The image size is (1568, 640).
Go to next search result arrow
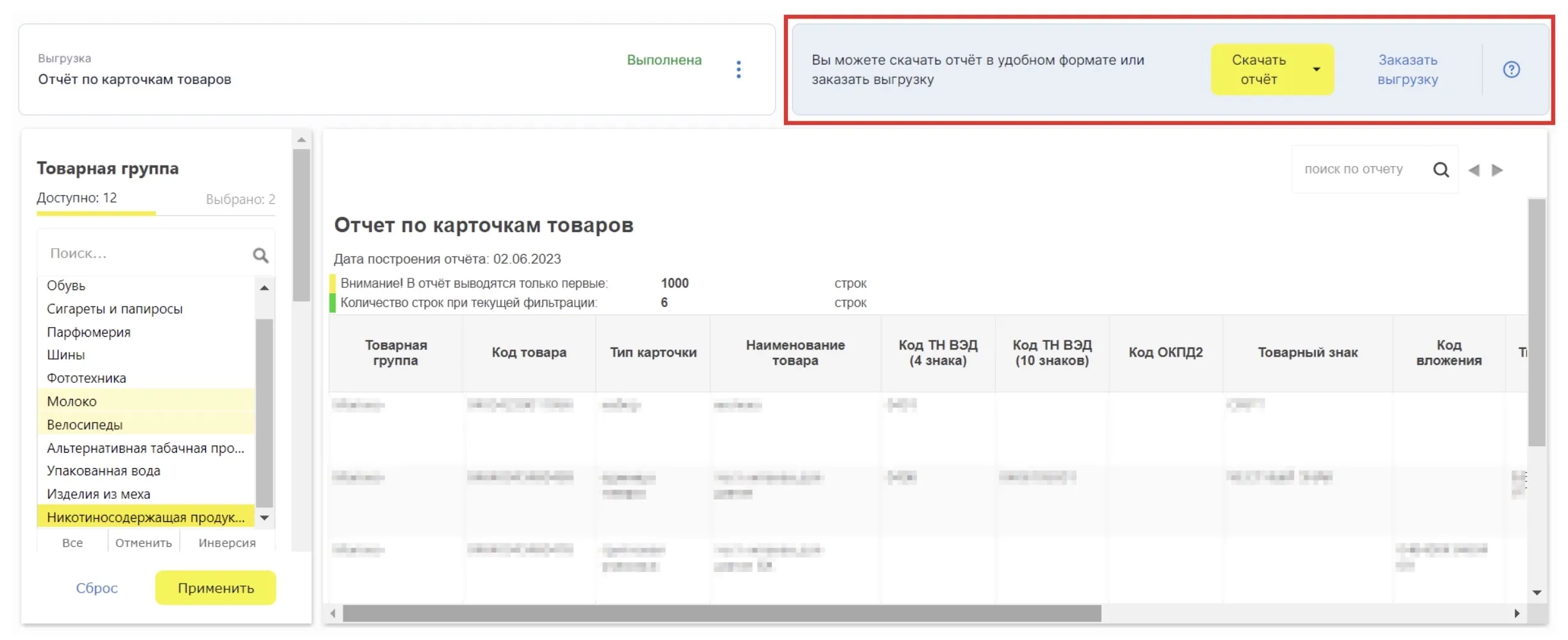(x=1497, y=170)
